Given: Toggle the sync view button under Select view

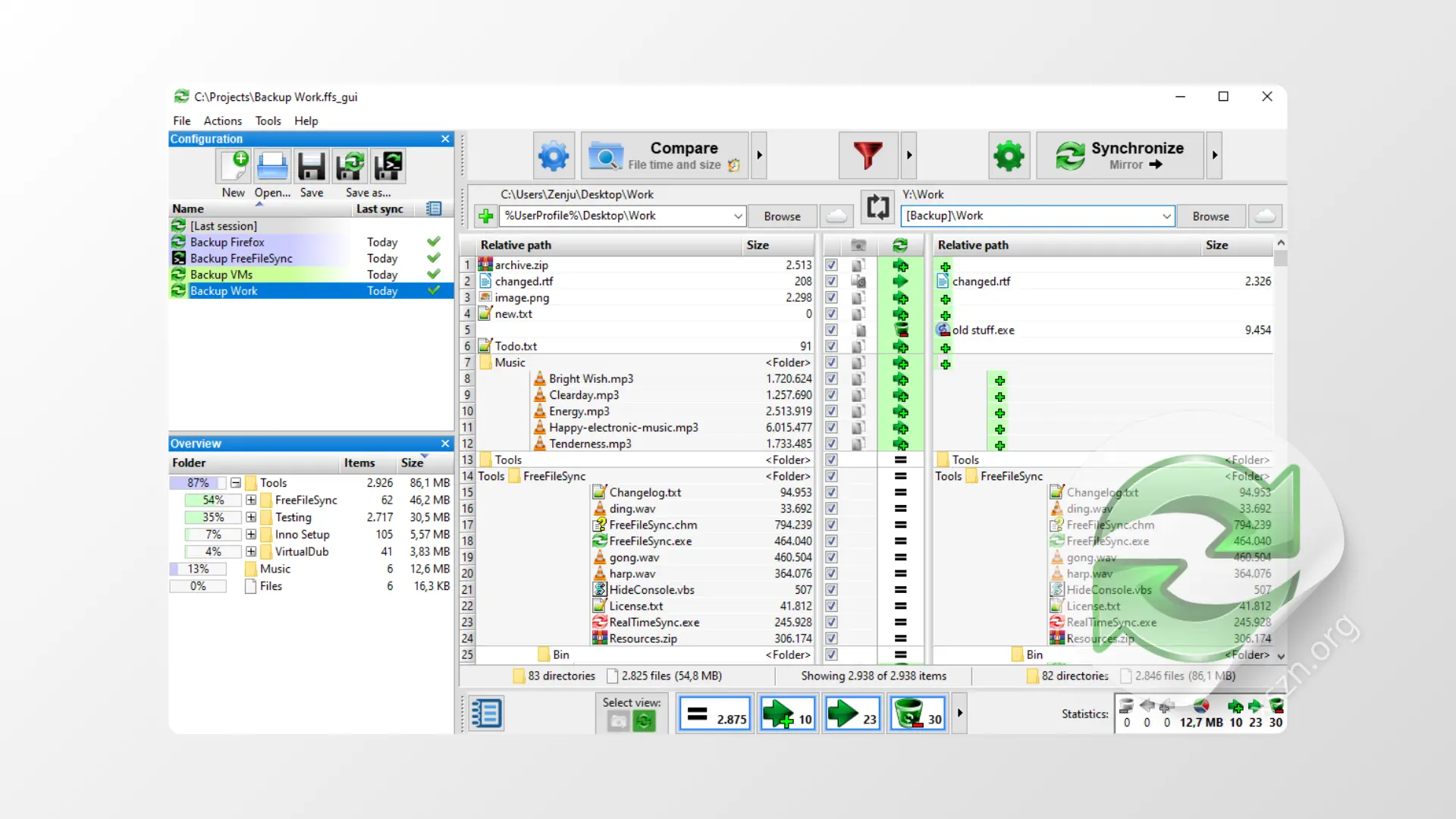Looking at the screenshot, I should tap(643, 722).
